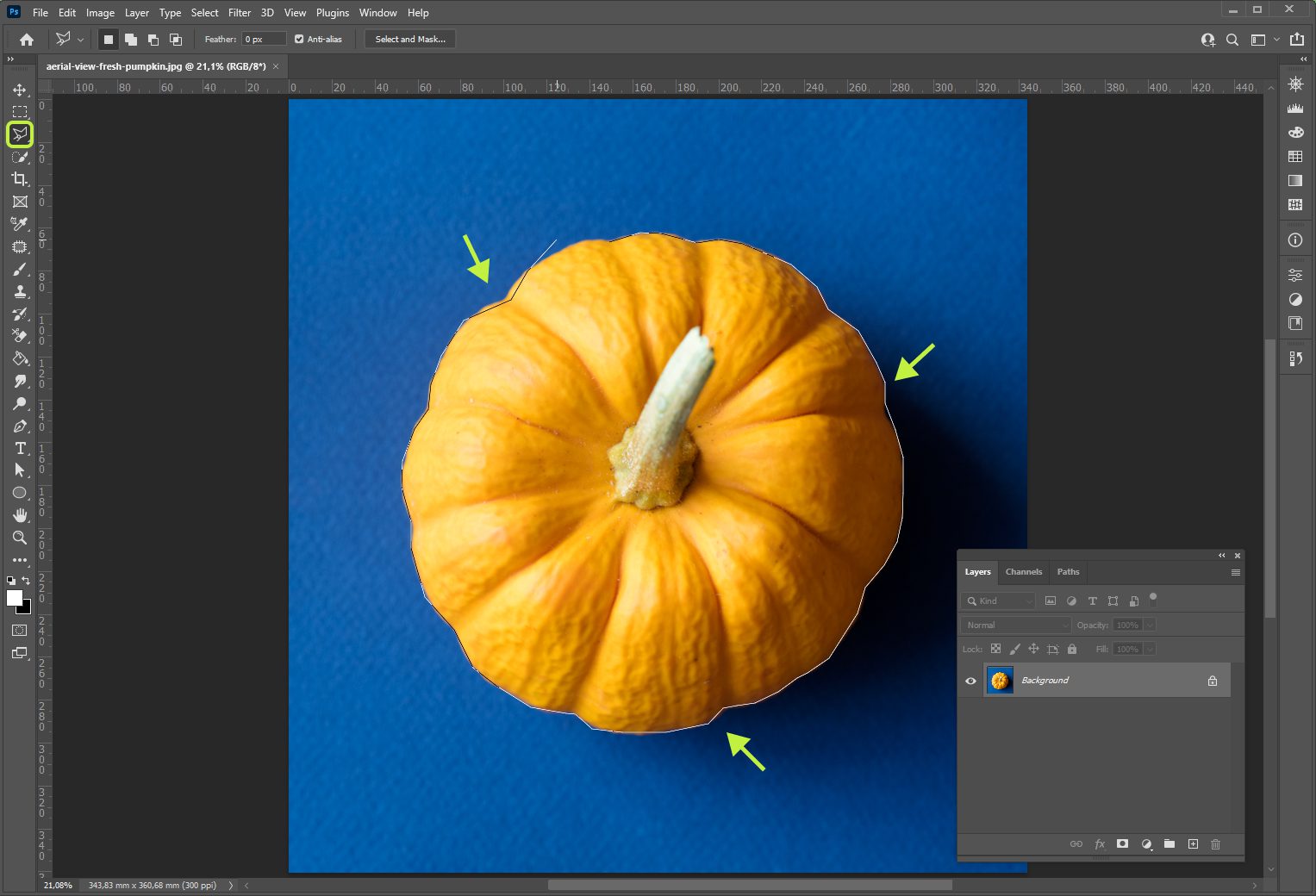Open the Histogram panel icon in the right dock
Viewport: 1316px width, 896px height.
(1295, 109)
